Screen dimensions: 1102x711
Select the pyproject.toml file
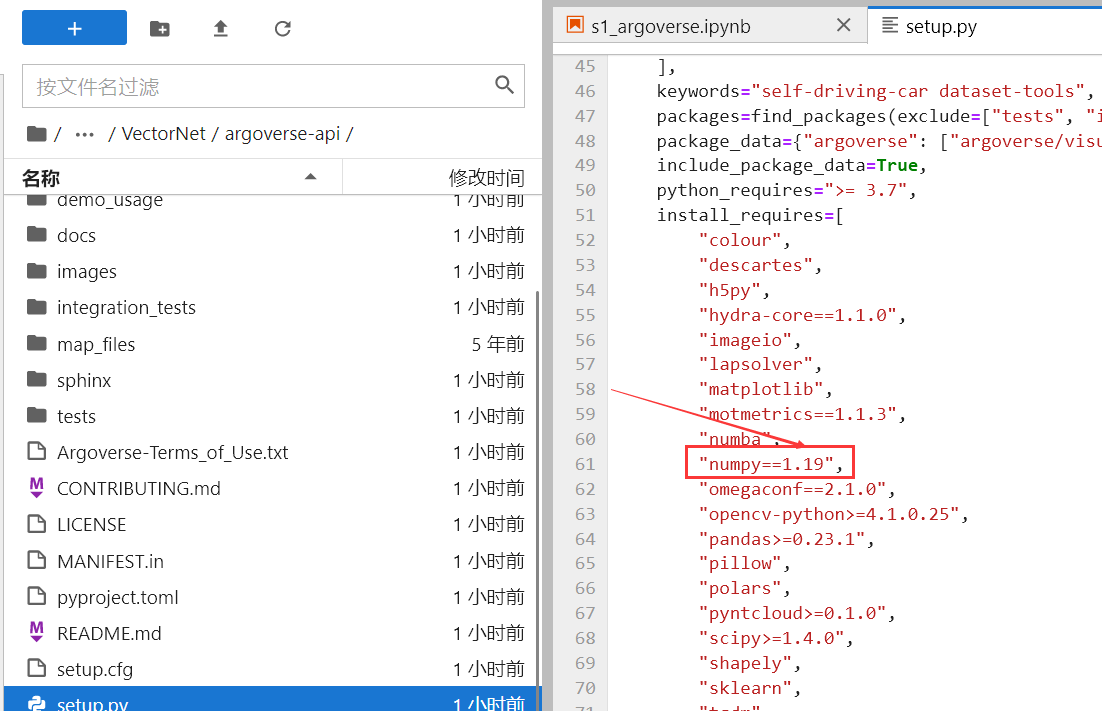coord(117,597)
